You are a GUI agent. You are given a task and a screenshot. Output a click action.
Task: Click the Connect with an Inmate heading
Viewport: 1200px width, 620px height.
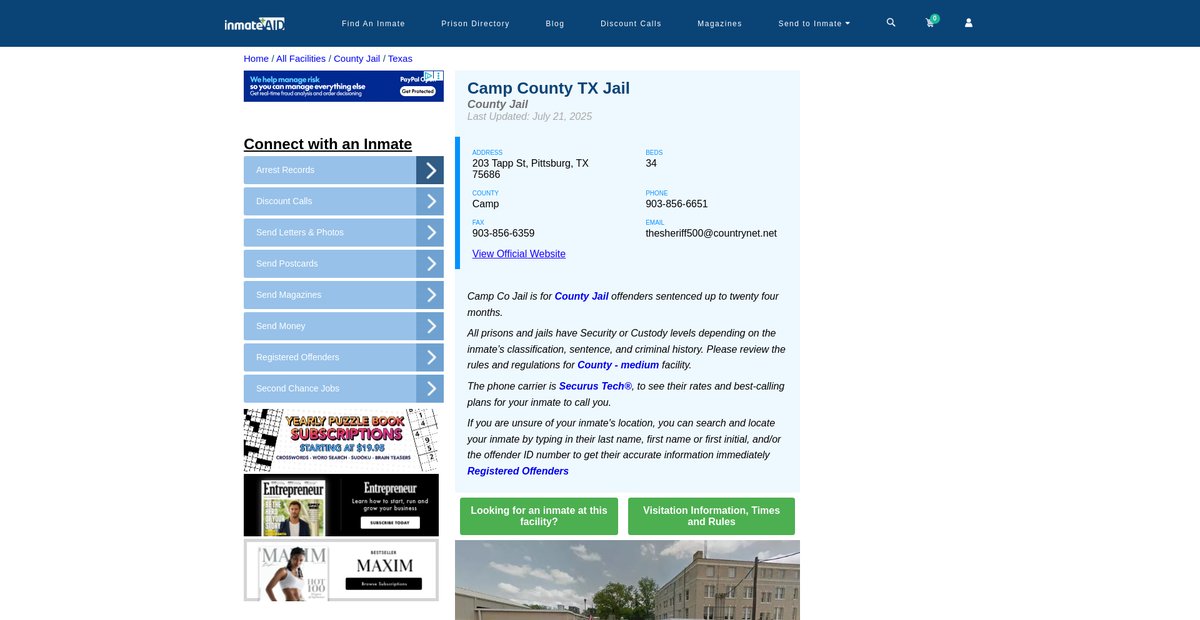click(328, 144)
